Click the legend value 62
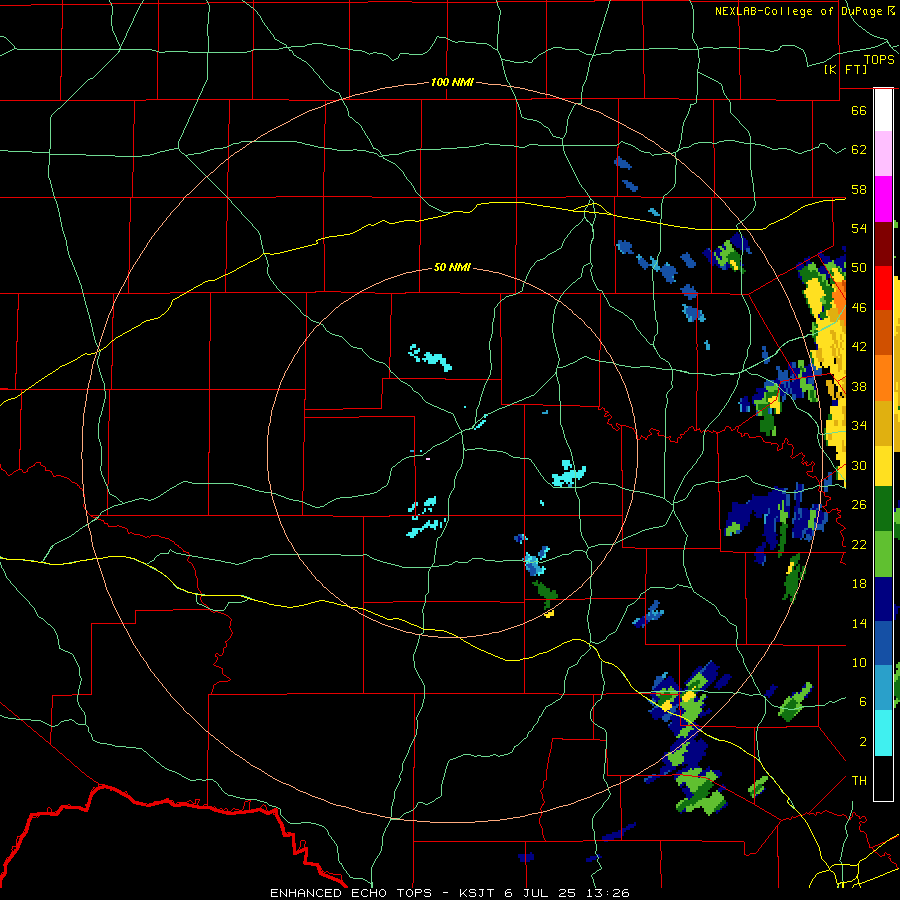The height and width of the screenshot is (900, 900). click(859, 149)
